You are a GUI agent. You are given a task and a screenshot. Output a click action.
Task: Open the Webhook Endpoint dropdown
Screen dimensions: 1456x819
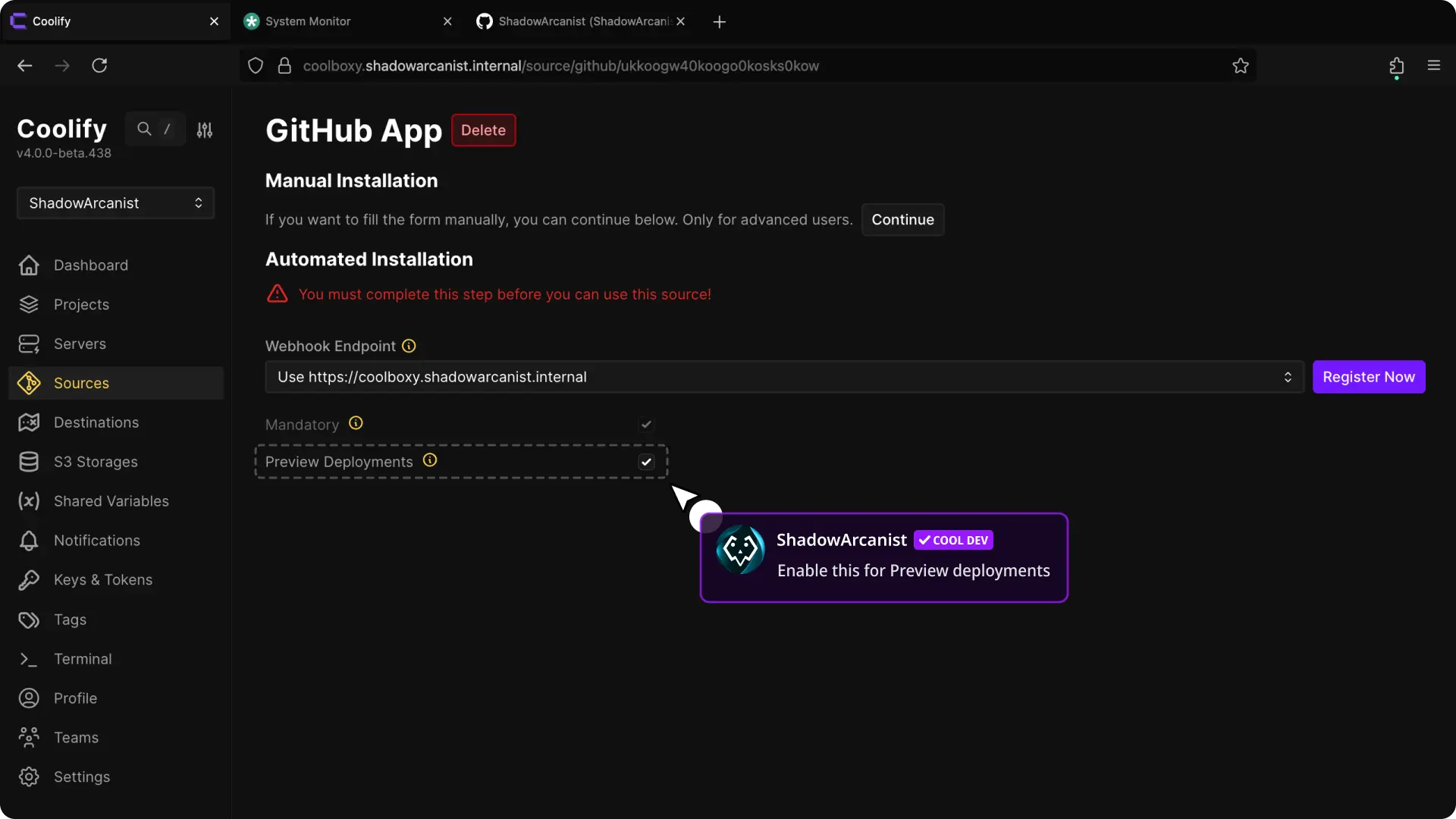[x=784, y=377]
